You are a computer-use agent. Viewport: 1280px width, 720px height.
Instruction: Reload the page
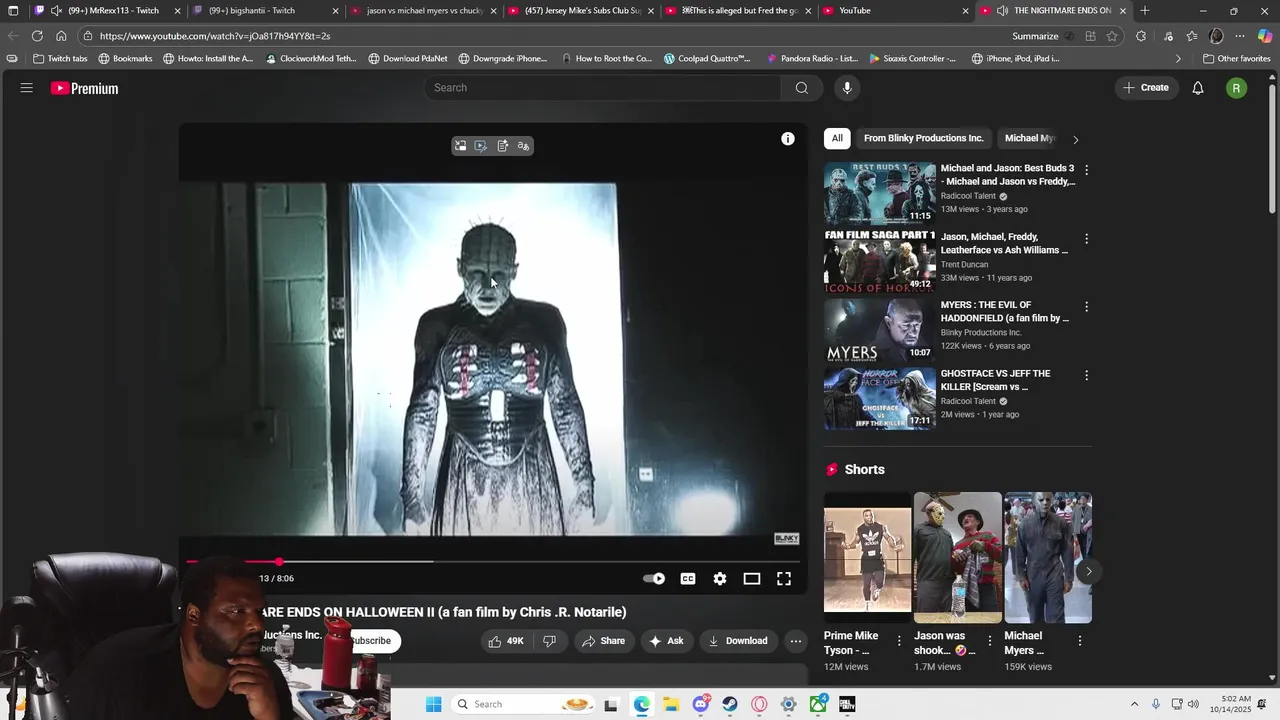coord(37,36)
